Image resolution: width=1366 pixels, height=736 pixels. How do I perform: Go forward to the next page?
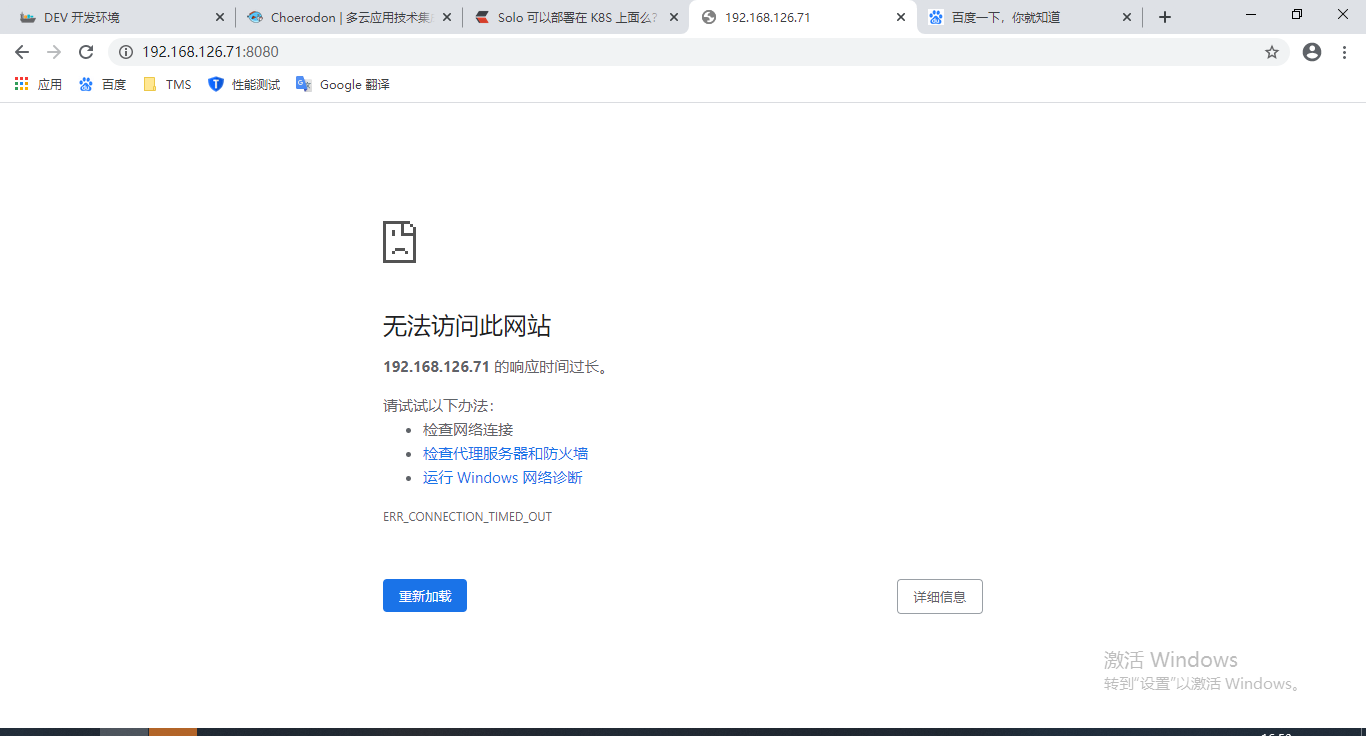(54, 52)
